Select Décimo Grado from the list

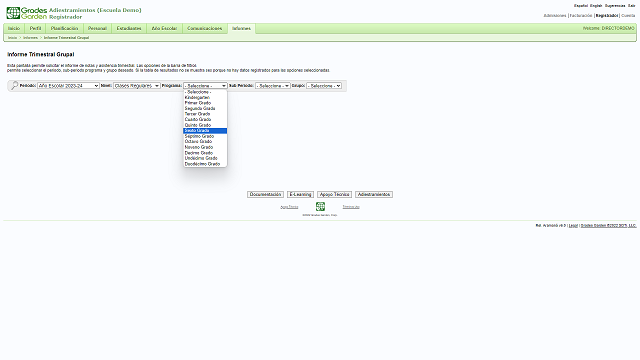(205, 153)
